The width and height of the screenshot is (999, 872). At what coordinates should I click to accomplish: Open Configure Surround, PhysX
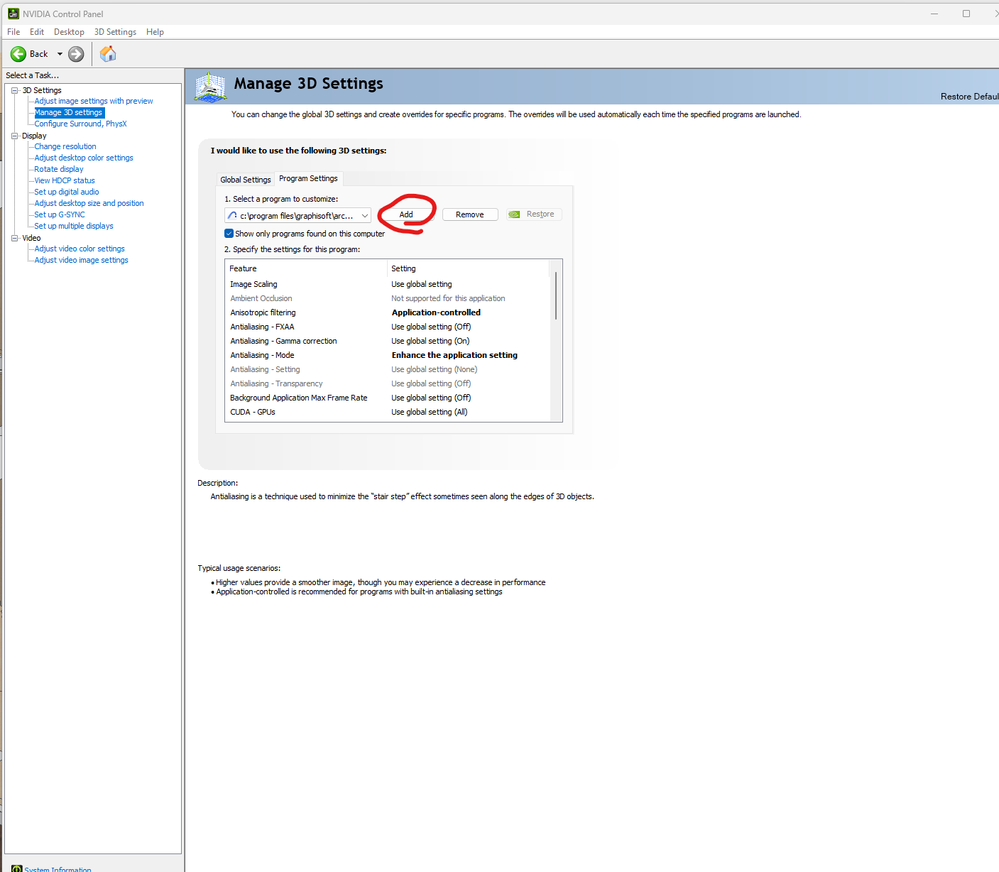point(80,124)
